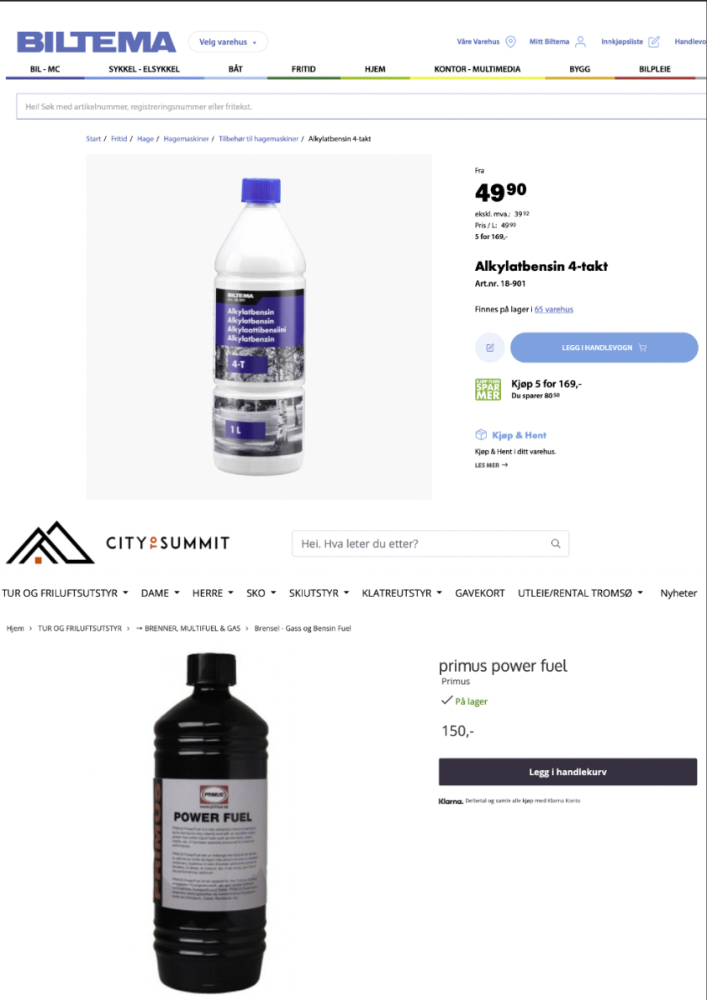707x1000 pixels.
Task: Expand TUR OG FRILUFTSUTSTYR menu
Action: (x=65, y=593)
